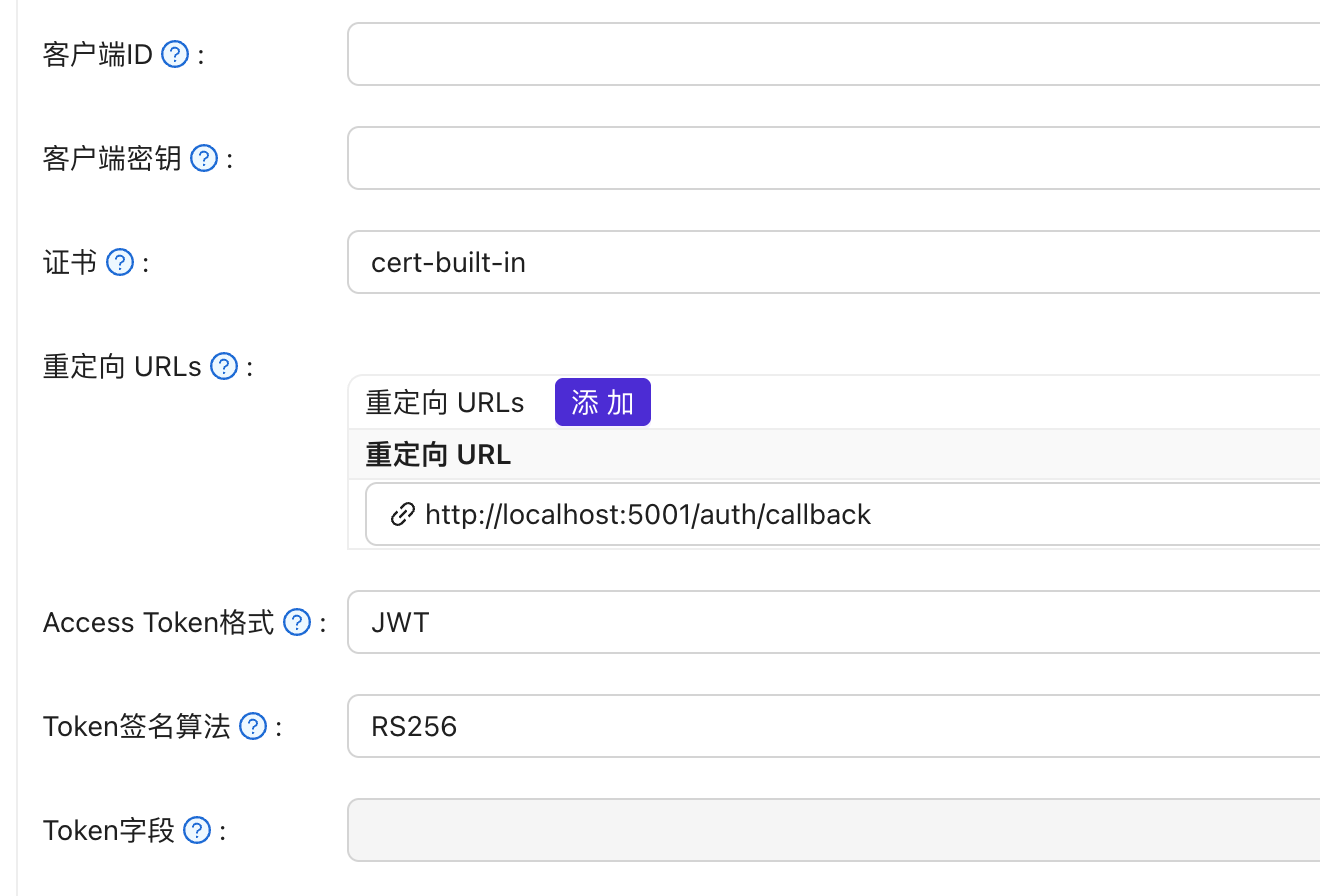
Task: Edit the localhost:5001 callback URL field
Action: pos(842,514)
